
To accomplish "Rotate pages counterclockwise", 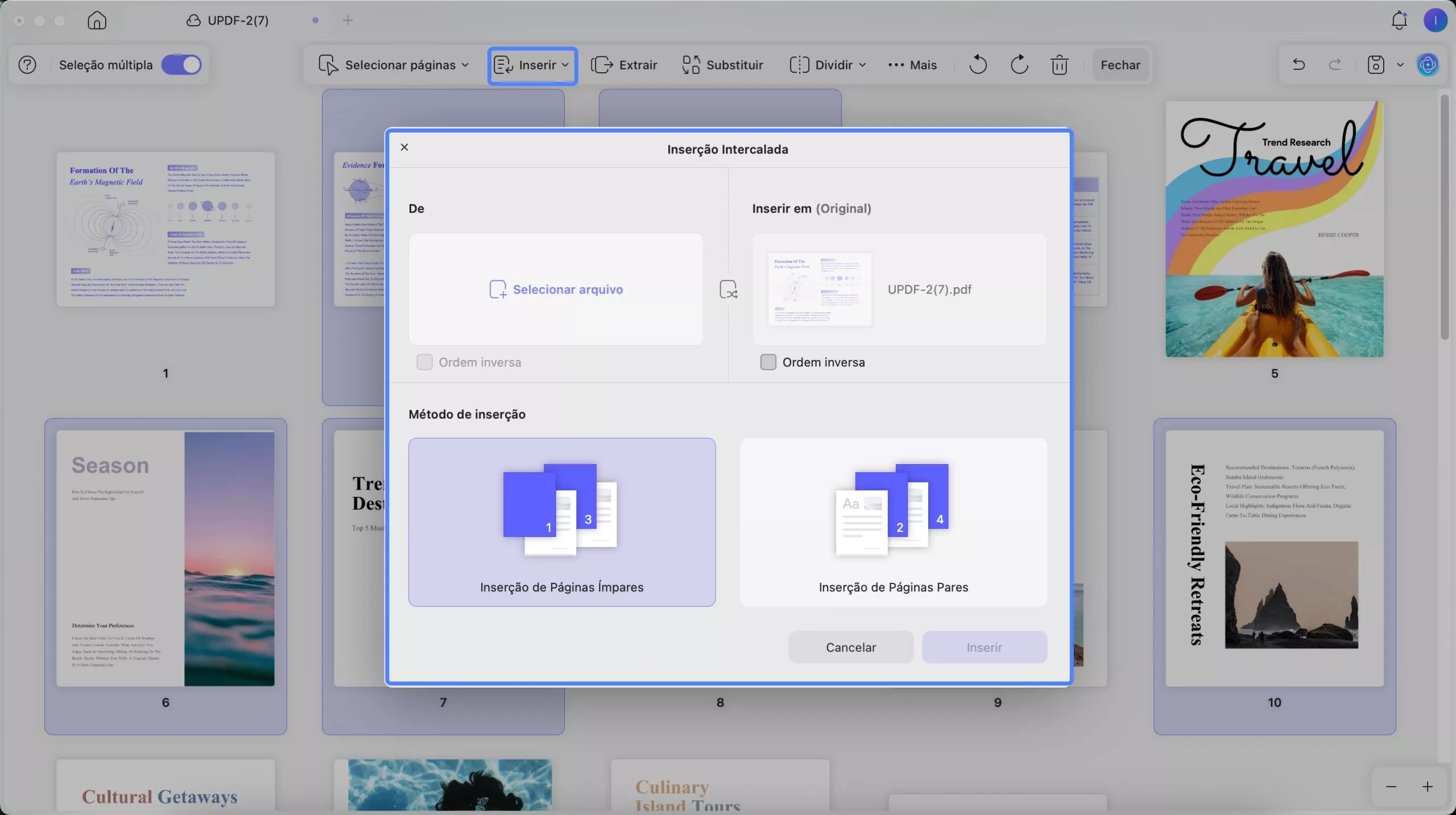I will (978, 65).
